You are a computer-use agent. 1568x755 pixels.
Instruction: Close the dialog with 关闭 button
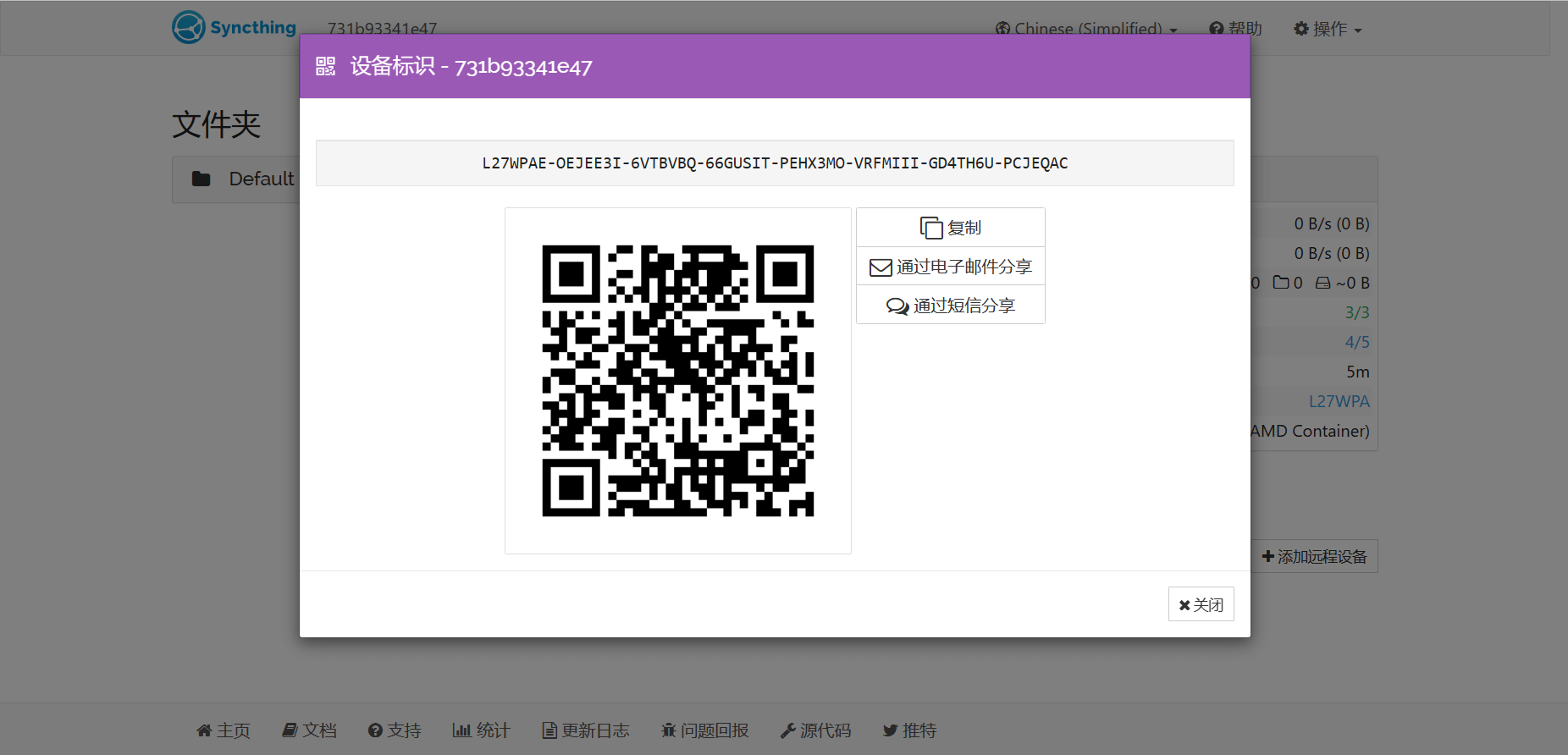tap(1201, 604)
